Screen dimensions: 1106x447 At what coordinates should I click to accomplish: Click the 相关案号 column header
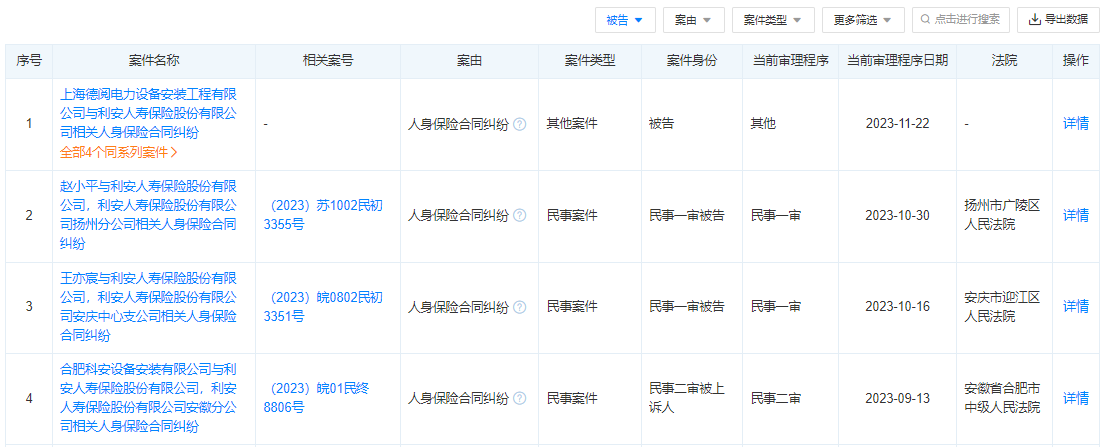pyautogui.click(x=328, y=61)
